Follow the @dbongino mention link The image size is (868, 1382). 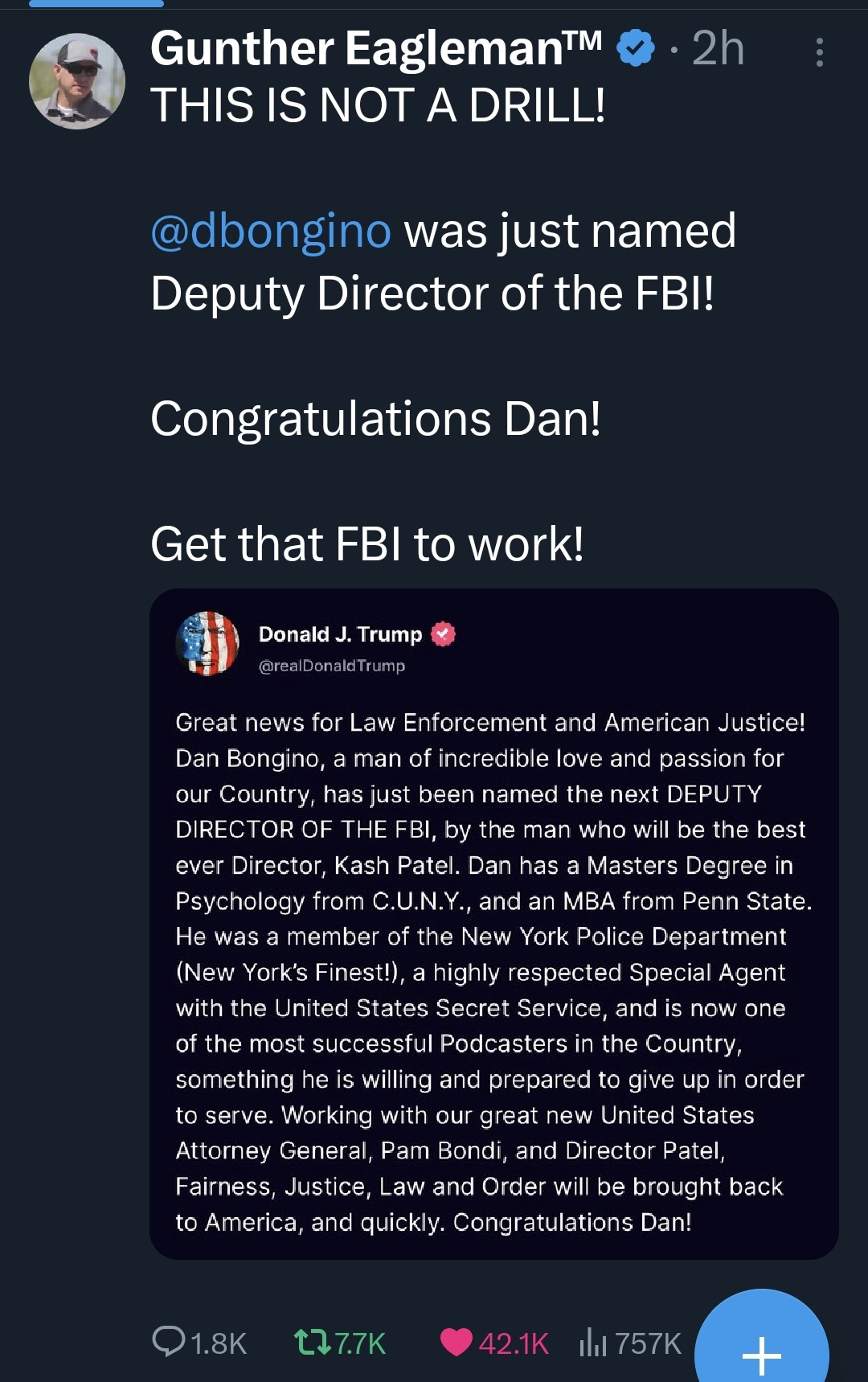point(271,232)
